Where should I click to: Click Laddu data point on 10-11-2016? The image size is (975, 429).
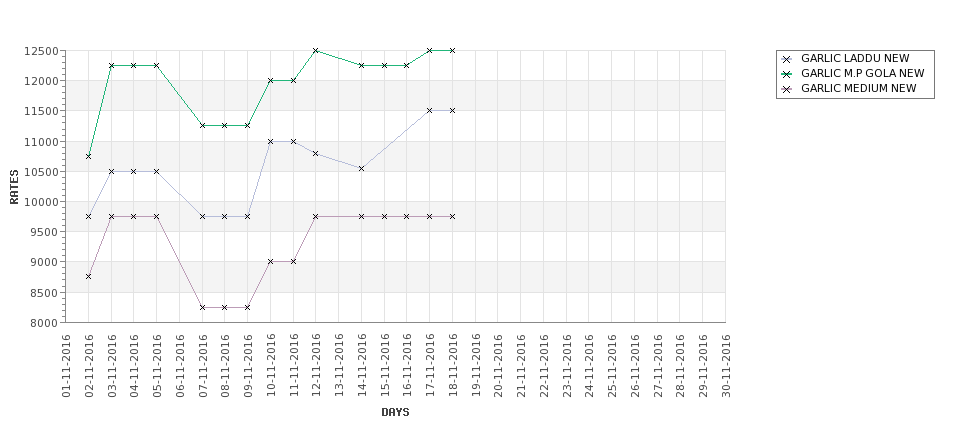(270, 141)
